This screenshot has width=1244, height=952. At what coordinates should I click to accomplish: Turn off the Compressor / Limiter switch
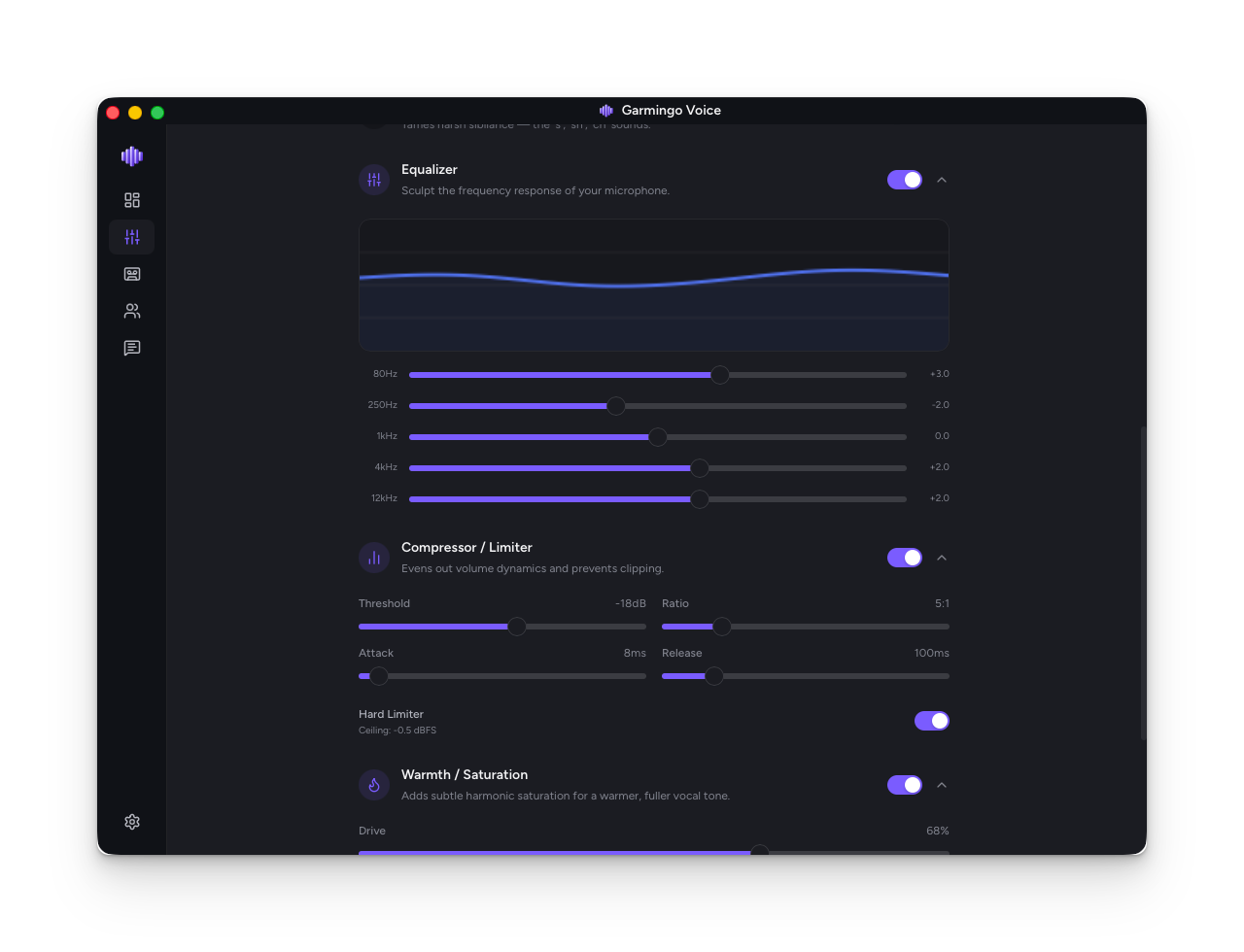tap(905, 558)
